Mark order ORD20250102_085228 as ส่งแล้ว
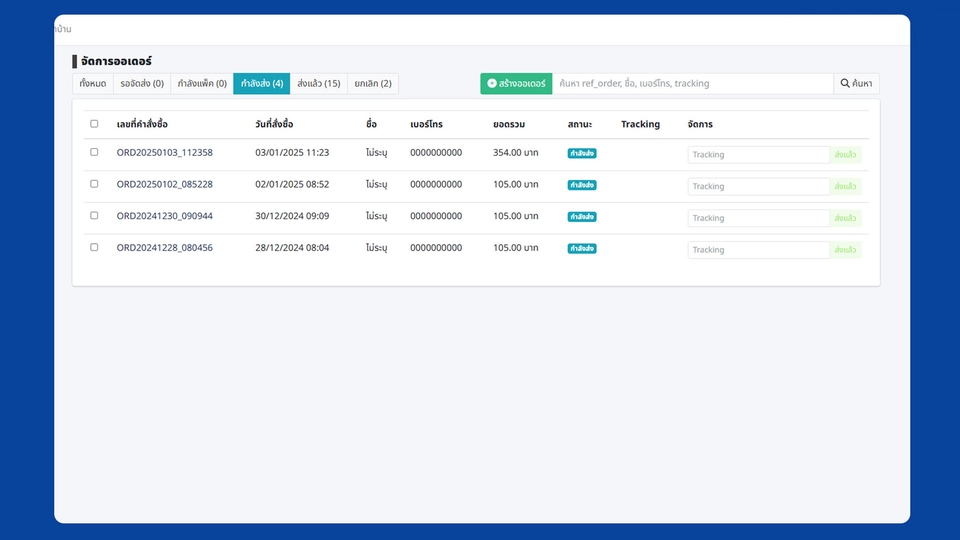The height and width of the screenshot is (540, 960). [x=846, y=186]
